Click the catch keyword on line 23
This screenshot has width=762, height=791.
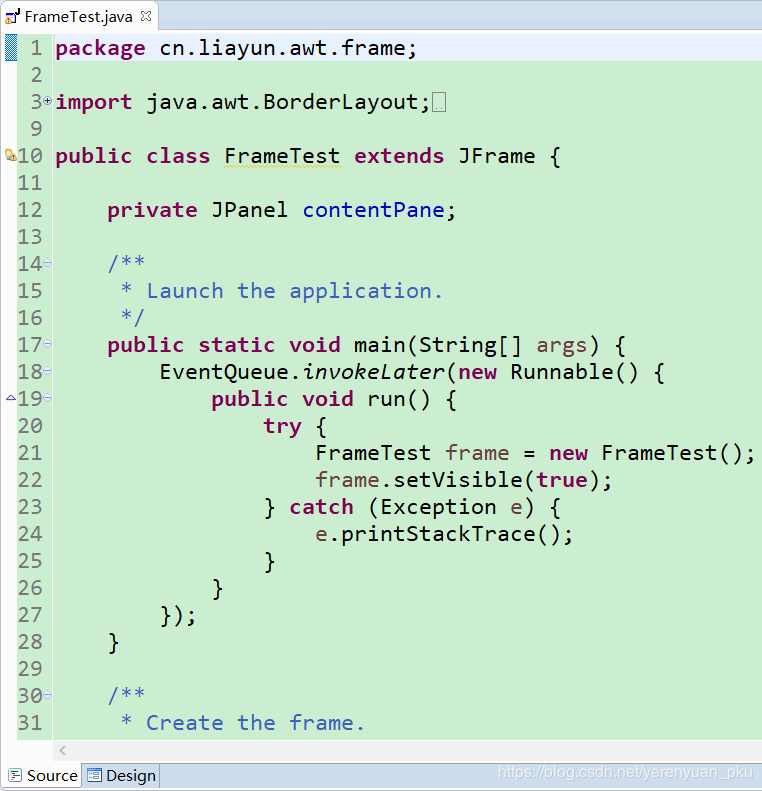pos(322,506)
